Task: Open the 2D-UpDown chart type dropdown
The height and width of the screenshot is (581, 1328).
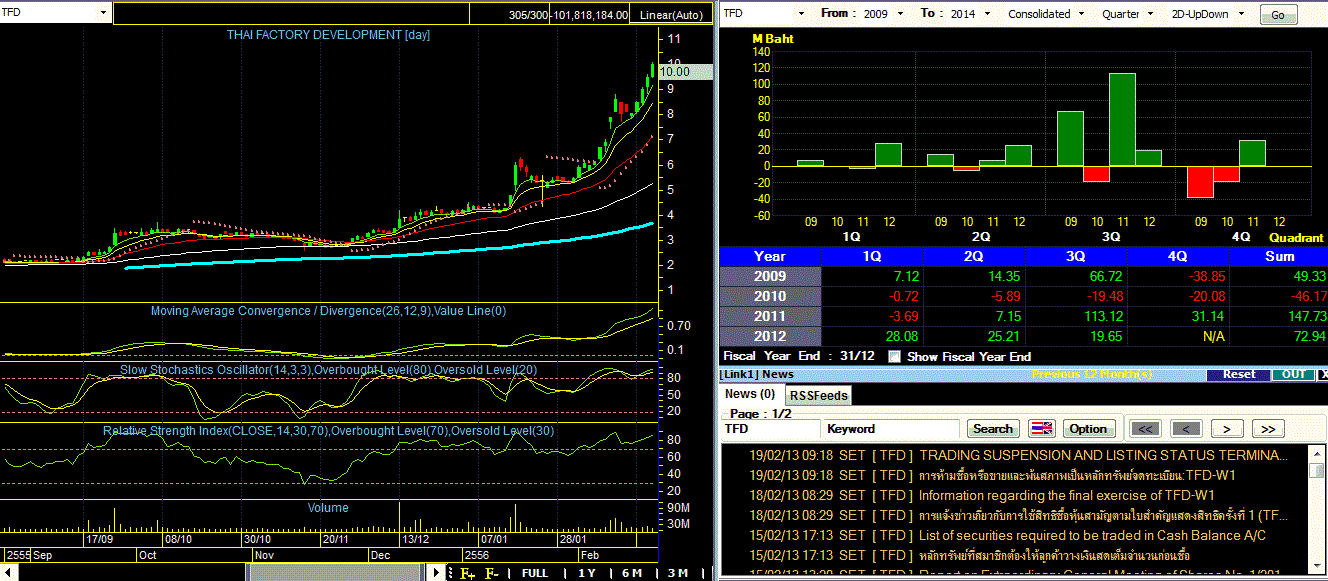Action: tap(1240, 14)
